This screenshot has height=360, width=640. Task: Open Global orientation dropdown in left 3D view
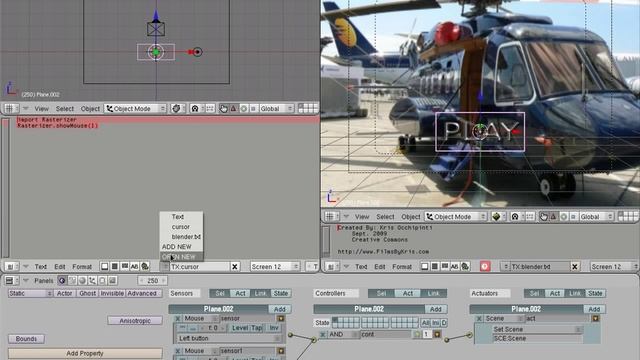tap(276, 109)
